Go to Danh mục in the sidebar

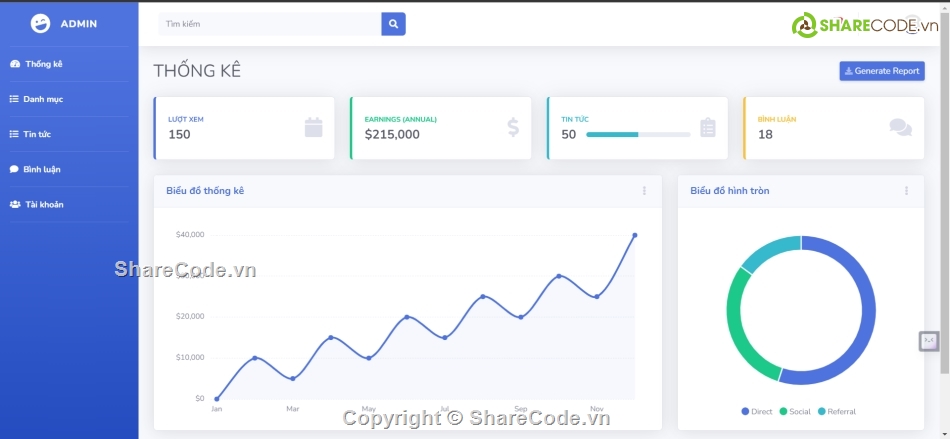tap(69, 99)
